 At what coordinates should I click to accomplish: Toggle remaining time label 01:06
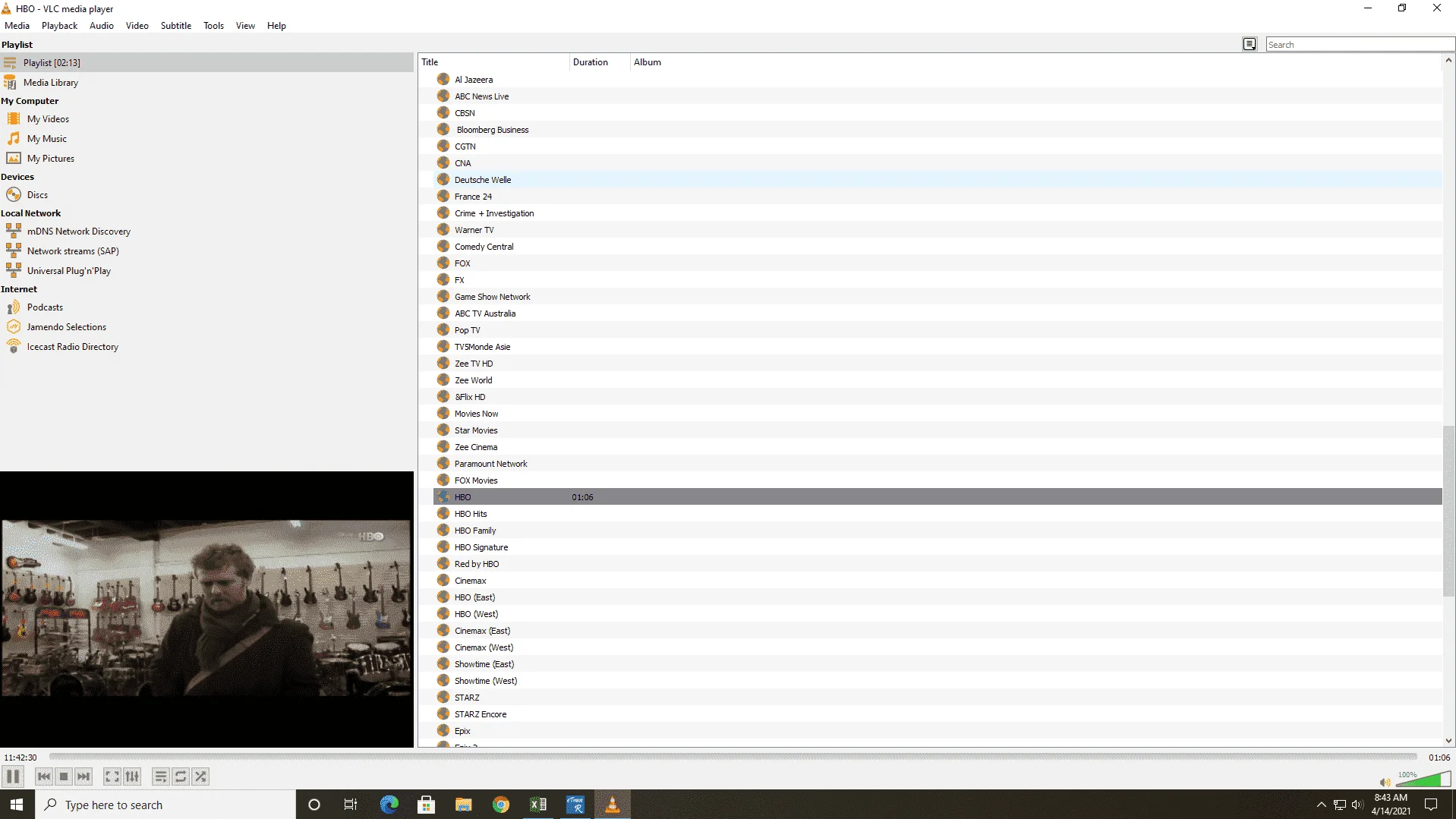[1439, 758]
